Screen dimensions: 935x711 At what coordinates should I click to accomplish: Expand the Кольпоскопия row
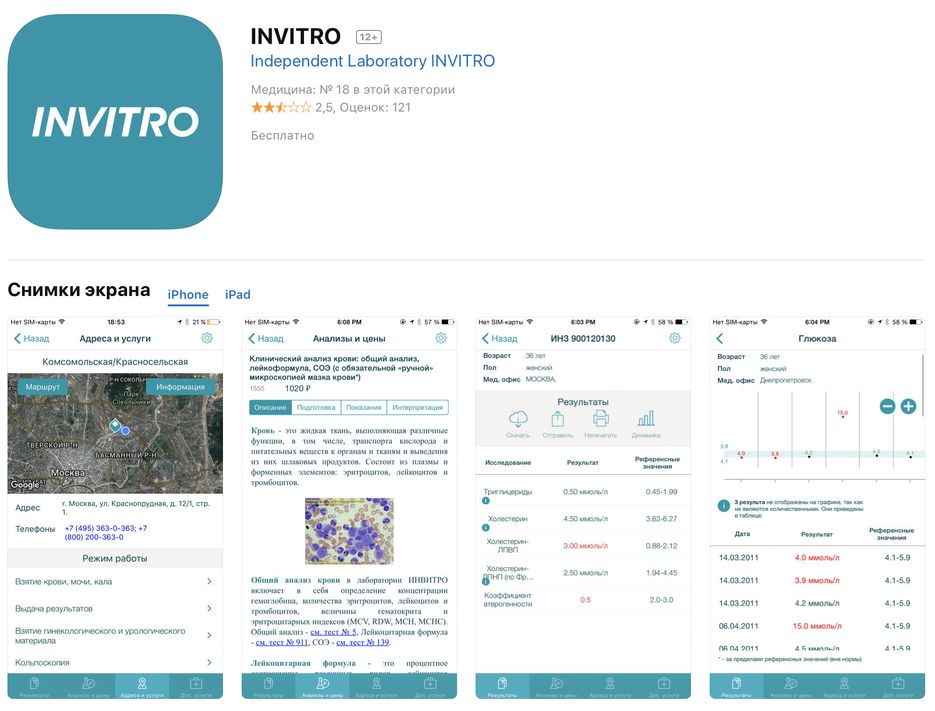114,662
